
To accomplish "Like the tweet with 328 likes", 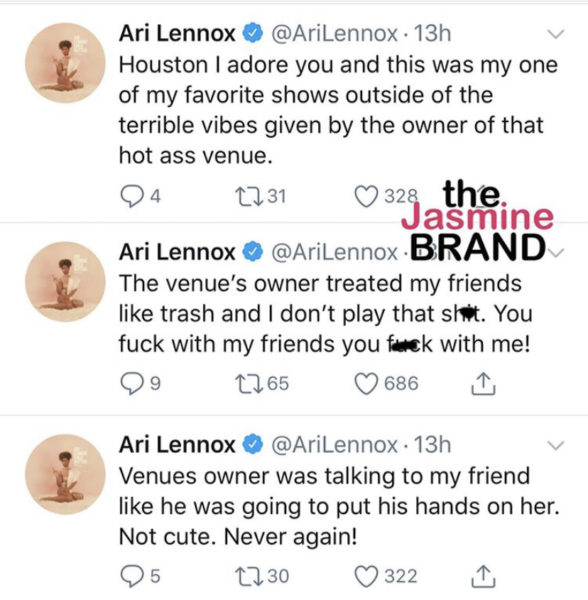I will (366, 196).
